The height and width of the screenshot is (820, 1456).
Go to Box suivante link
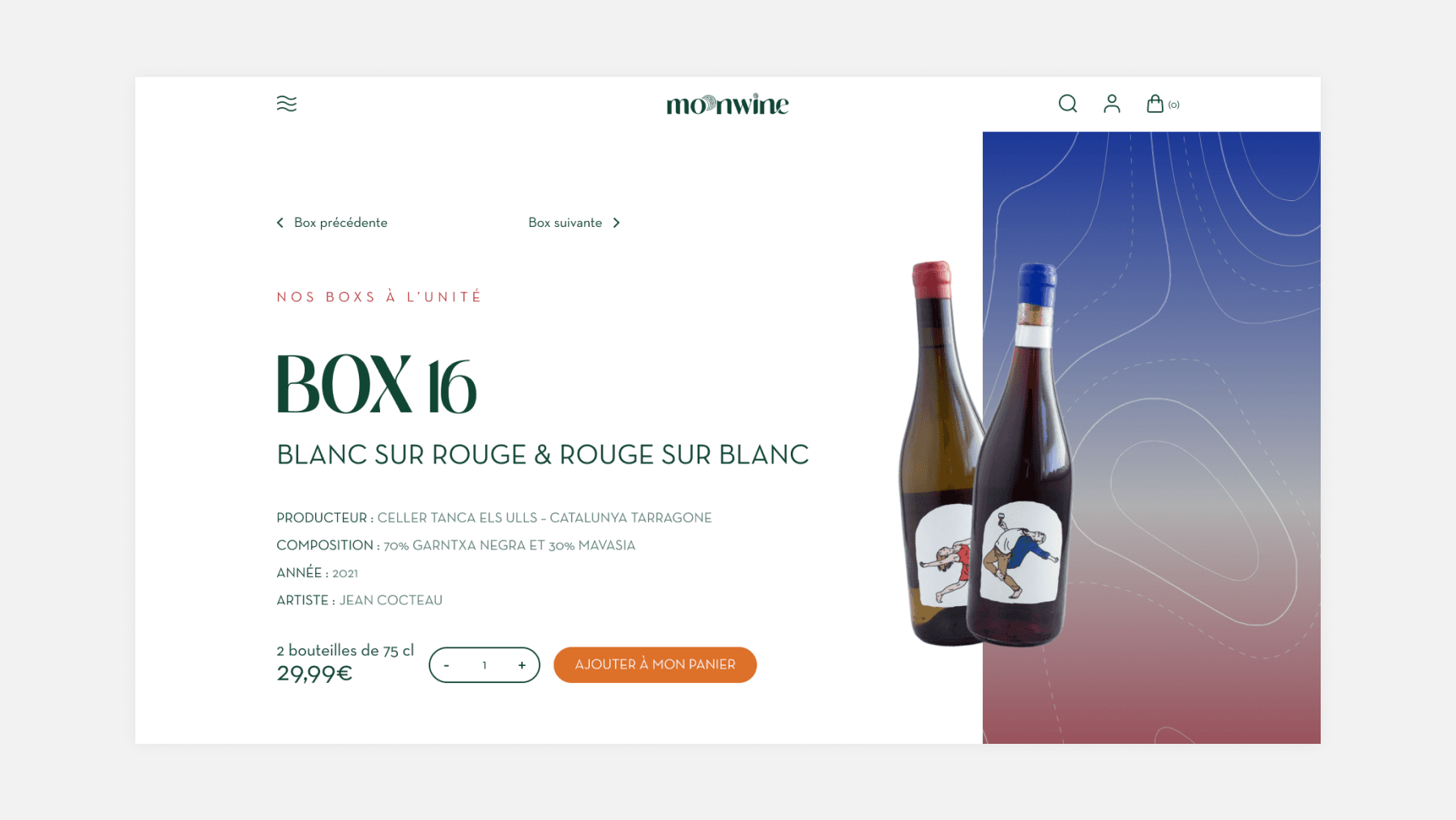point(565,223)
